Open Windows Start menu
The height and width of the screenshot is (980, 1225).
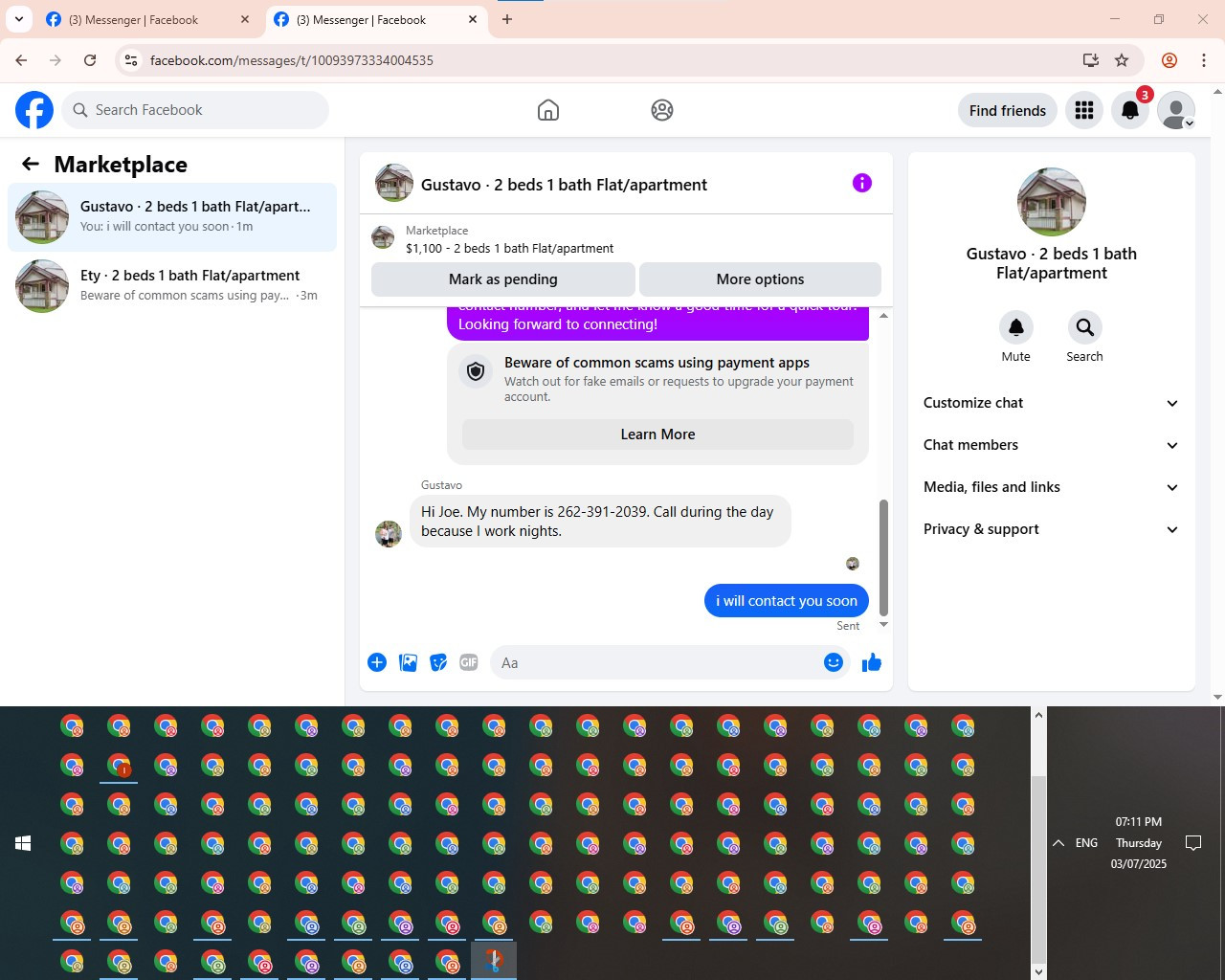click(23, 843)
